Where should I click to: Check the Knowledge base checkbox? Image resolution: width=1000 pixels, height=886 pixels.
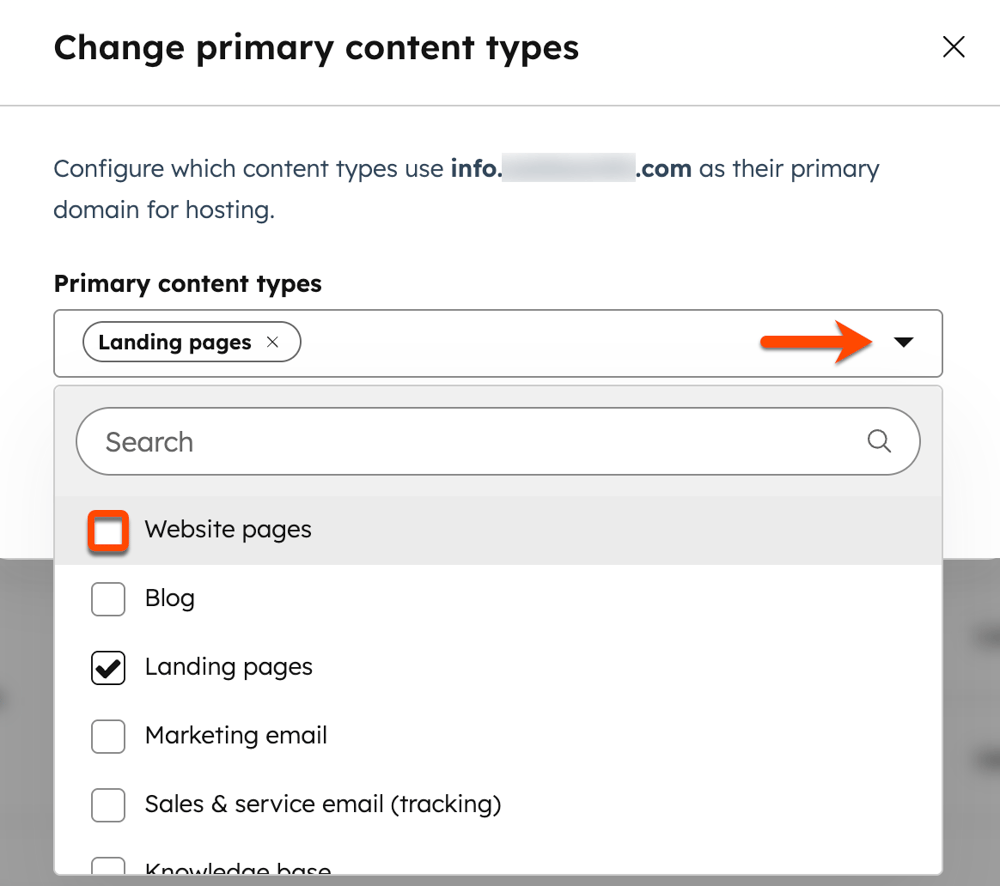tap(108, 868)
